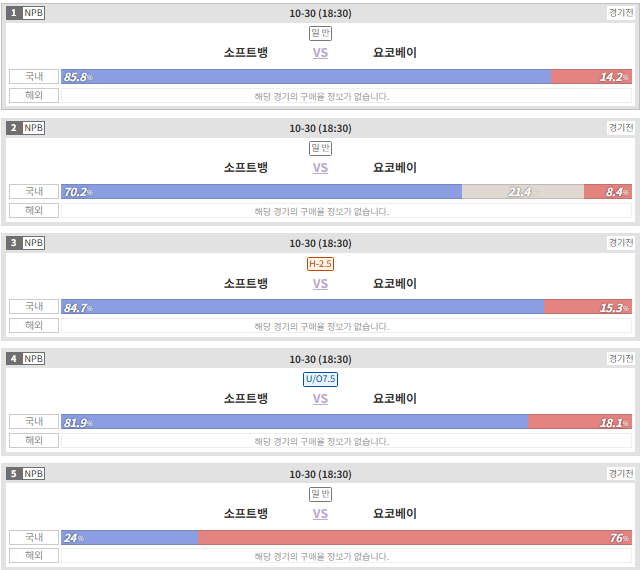This screenshot has width=643, height=570.
Task: Click the VS link in match 1
Action: (x=320, y=53)
